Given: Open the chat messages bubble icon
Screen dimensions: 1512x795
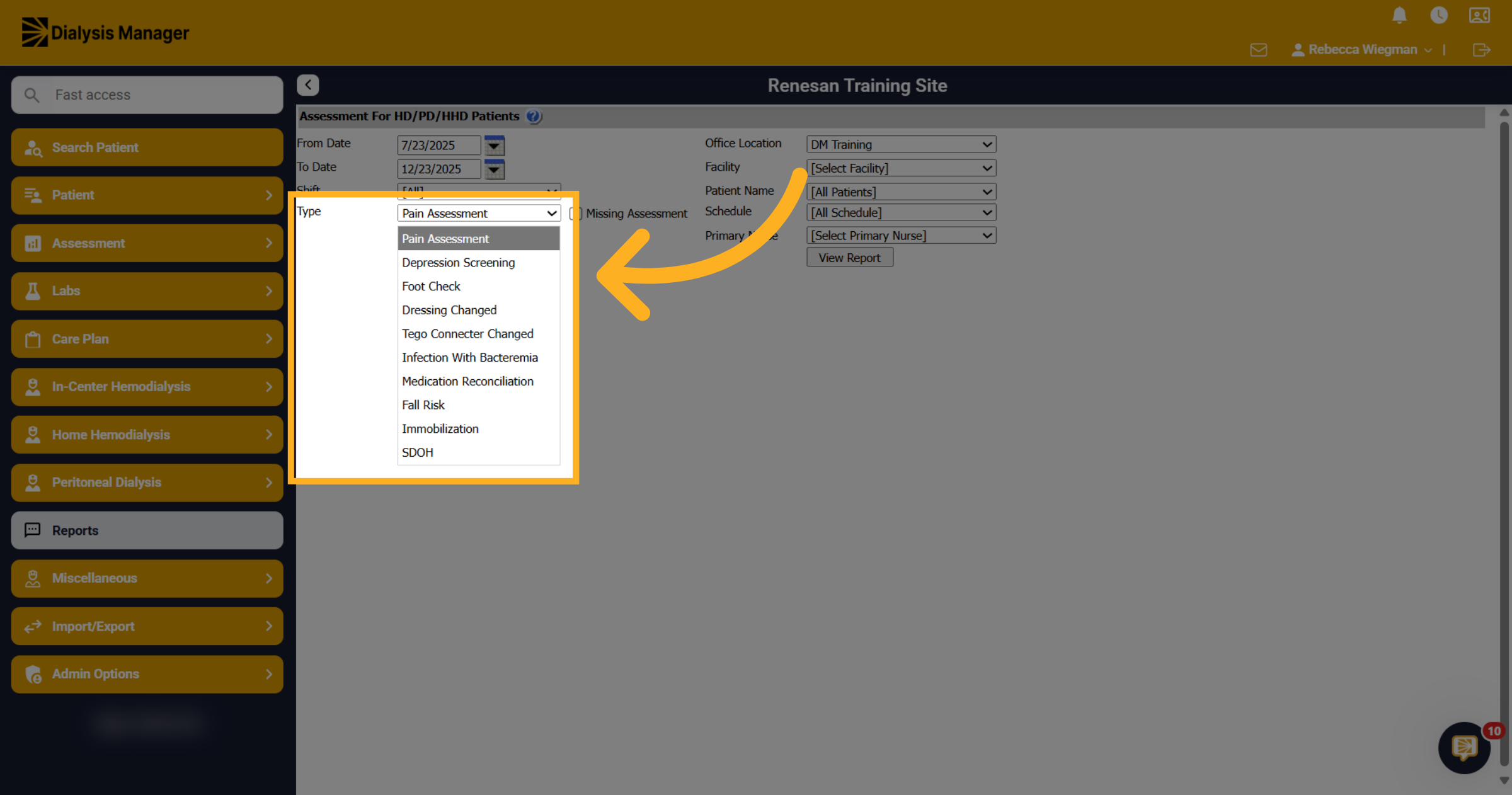Looking at the screenshot, I should coord(1464,748).
